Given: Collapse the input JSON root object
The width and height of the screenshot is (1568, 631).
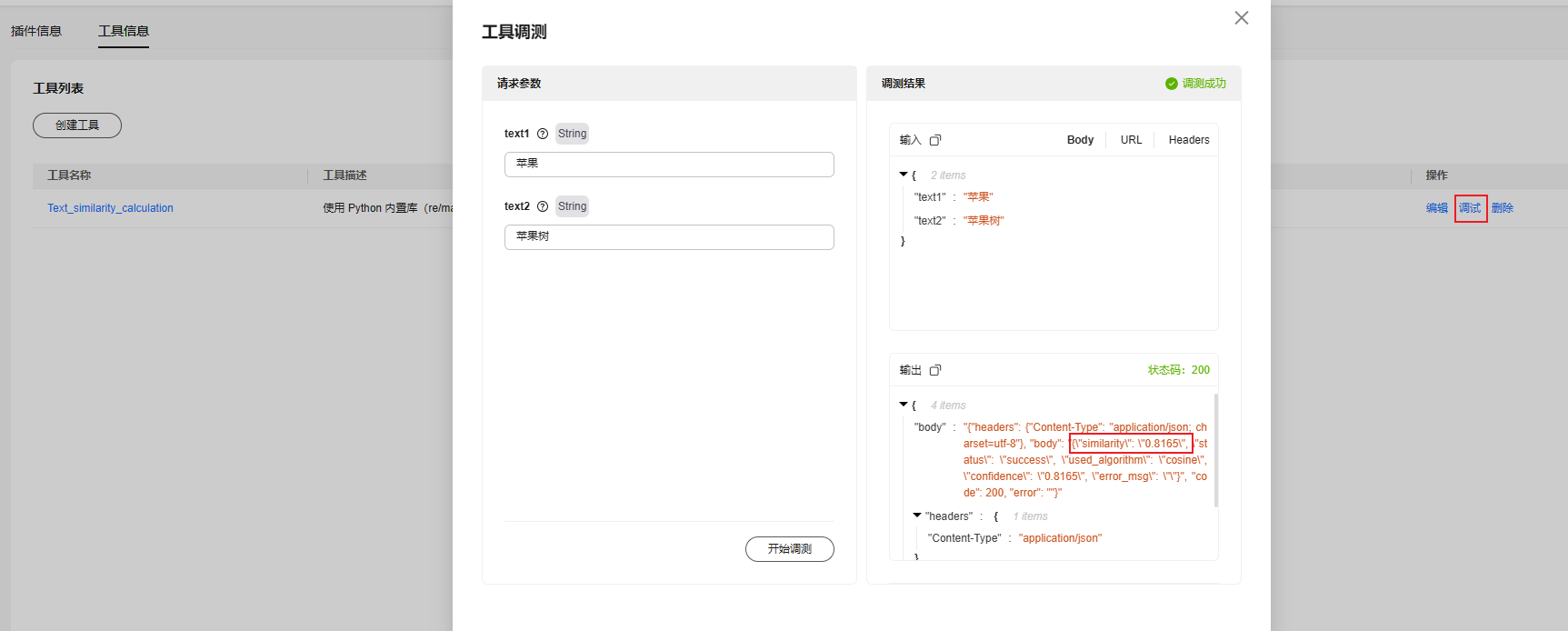Looking at the screenshot, I should tap(904, 175).
